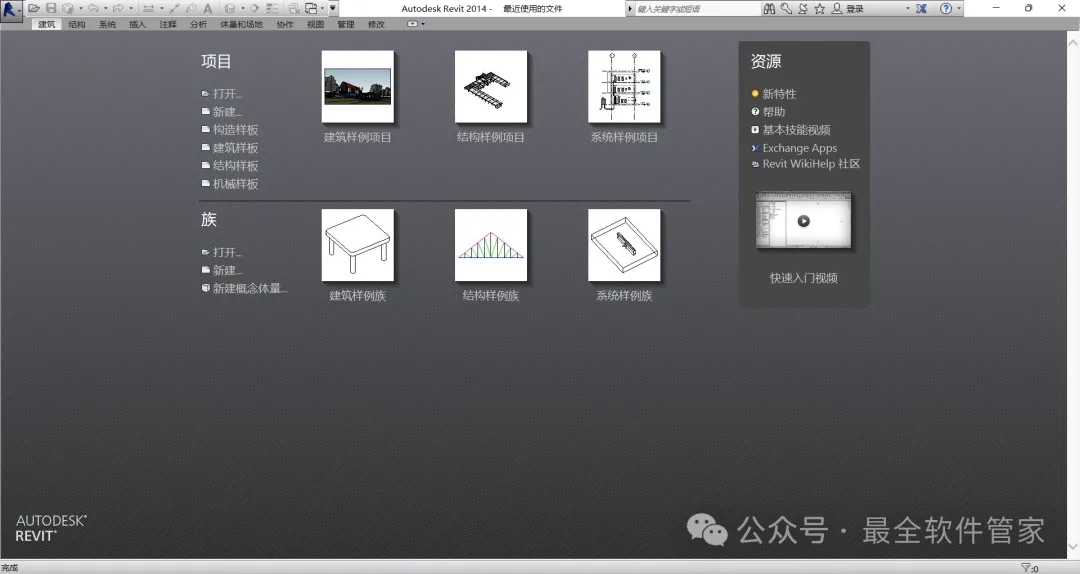Click the binoculars search icon
1080x574 pixels.
click(x=769, y=8)
